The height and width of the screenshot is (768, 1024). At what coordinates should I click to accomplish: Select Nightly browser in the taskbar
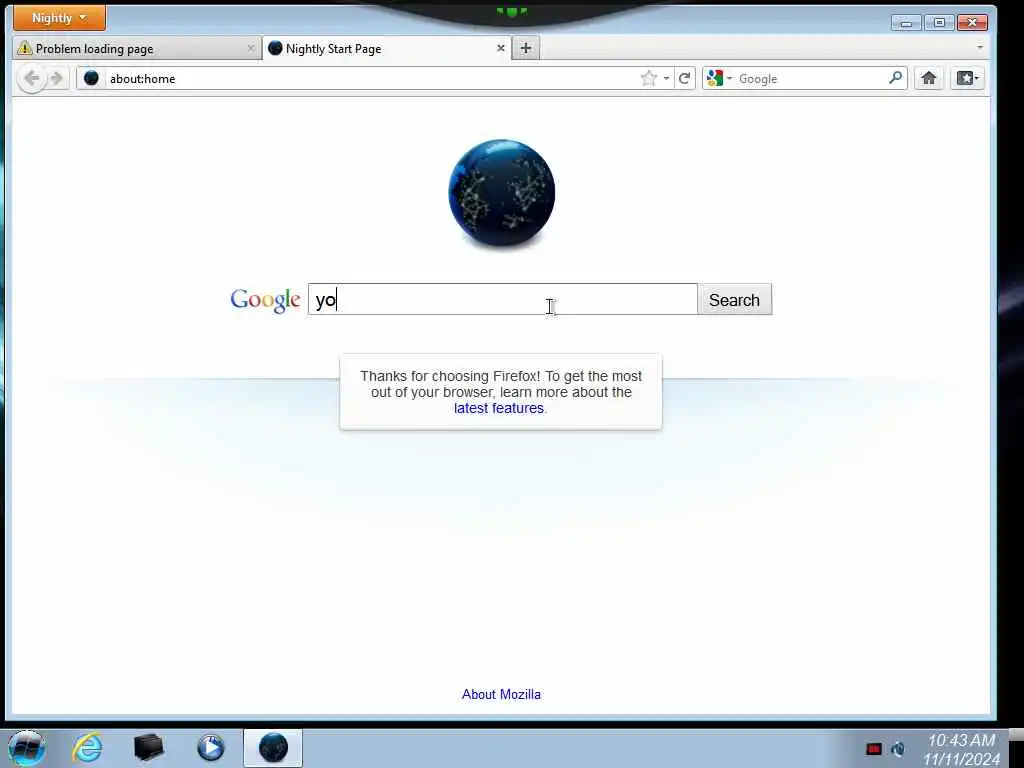pos(273,748)
